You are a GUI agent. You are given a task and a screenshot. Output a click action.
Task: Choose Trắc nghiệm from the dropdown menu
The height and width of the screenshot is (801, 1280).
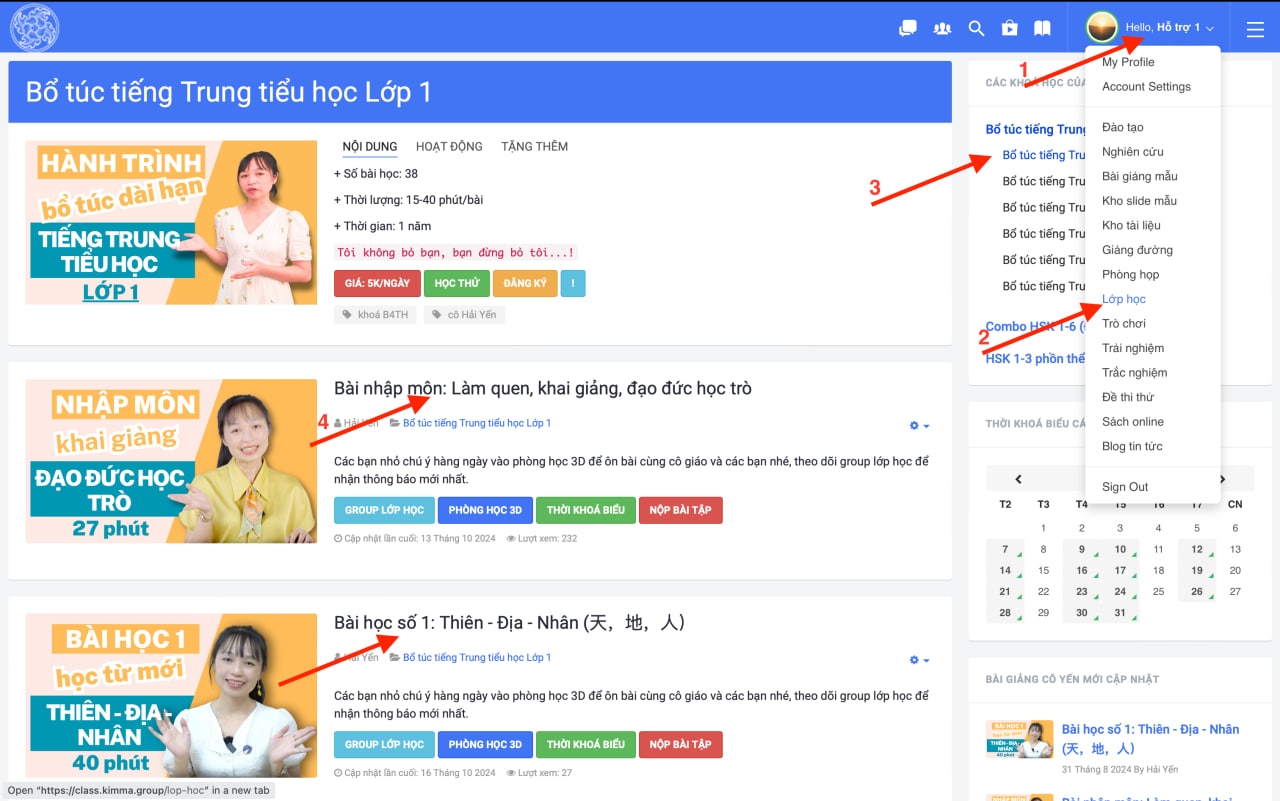[x=1134, y=372]
